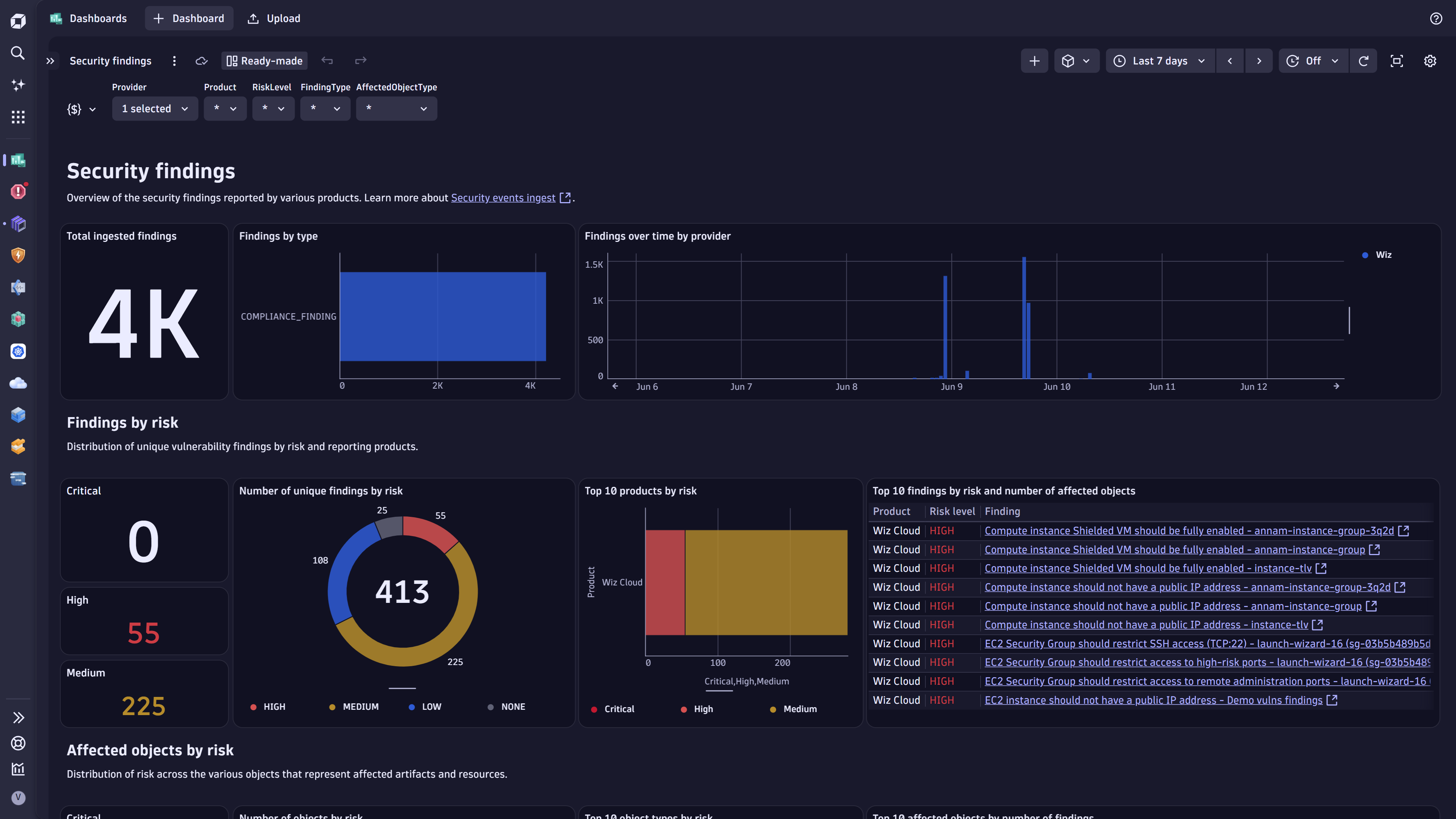Toggle LOW series in donut legend
This screenshot has width=1456, height=819.
pos(425,706)
